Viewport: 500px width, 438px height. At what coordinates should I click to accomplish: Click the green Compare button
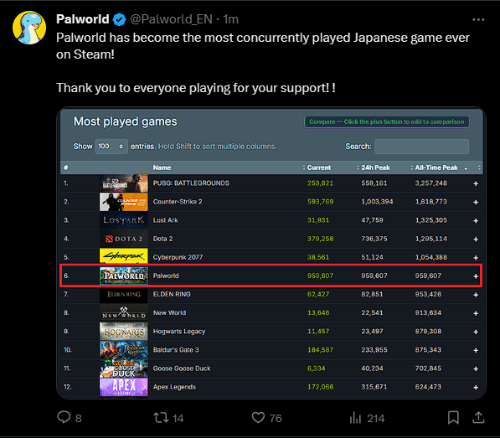[x=387, y=122]
